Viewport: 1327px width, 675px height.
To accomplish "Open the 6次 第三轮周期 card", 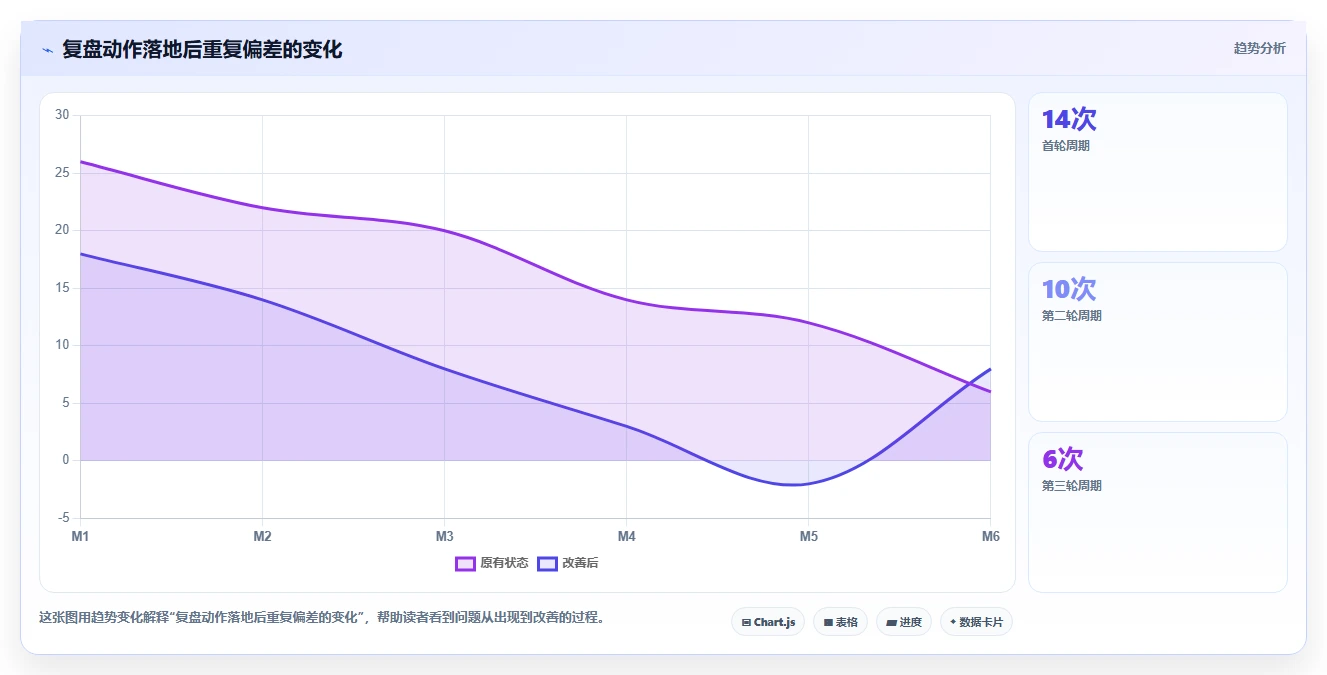I will [1158, 512].
